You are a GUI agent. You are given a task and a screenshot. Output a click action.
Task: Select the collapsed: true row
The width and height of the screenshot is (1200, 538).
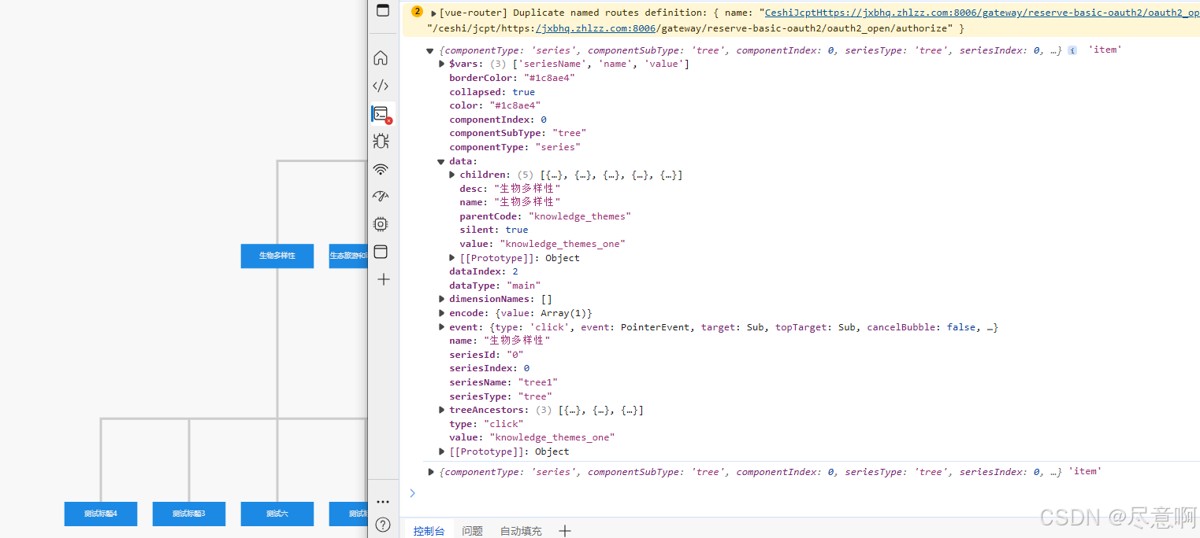tap(492, 92)
